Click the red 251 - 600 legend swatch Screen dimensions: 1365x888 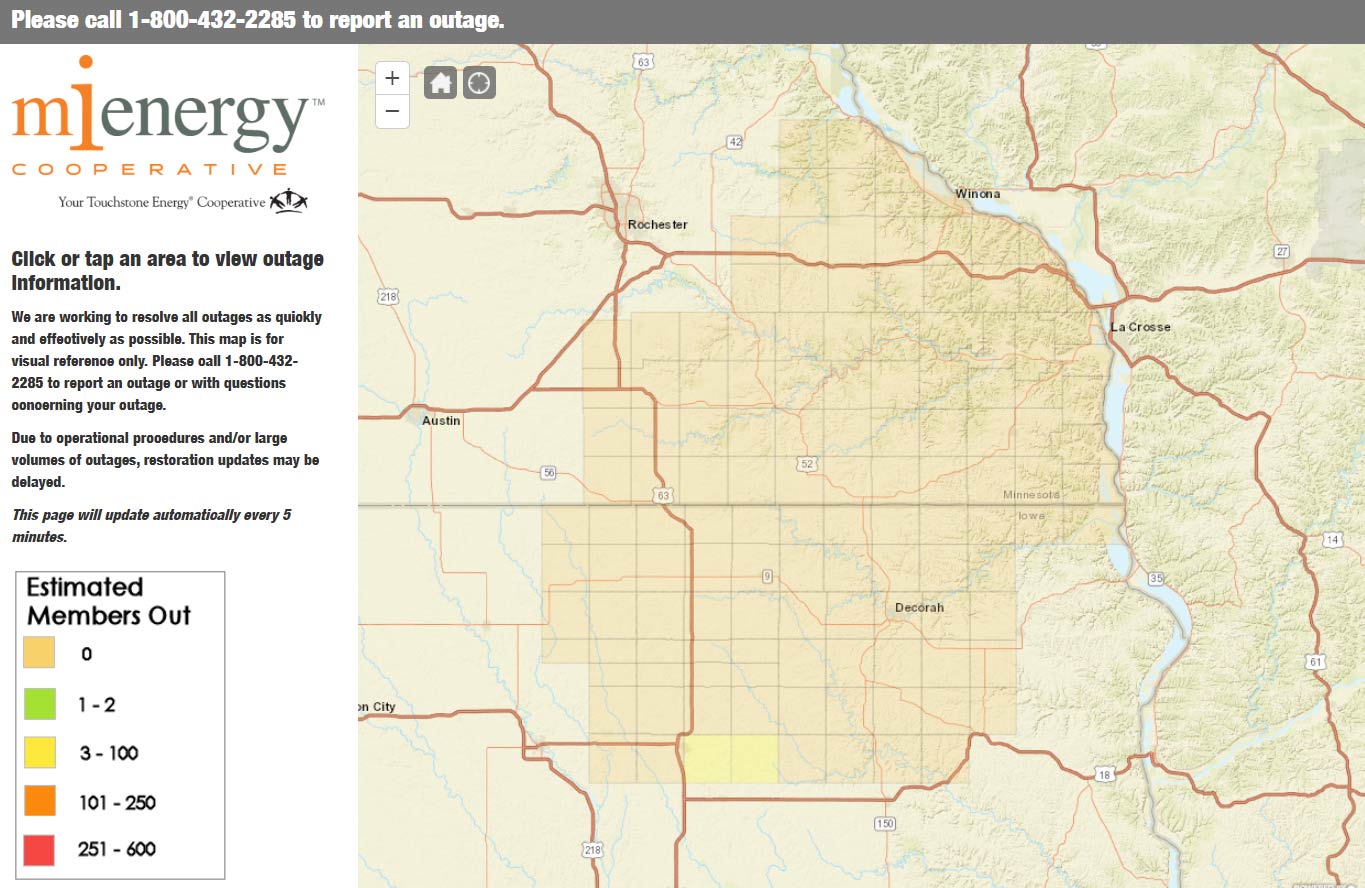tap(40, 850)
